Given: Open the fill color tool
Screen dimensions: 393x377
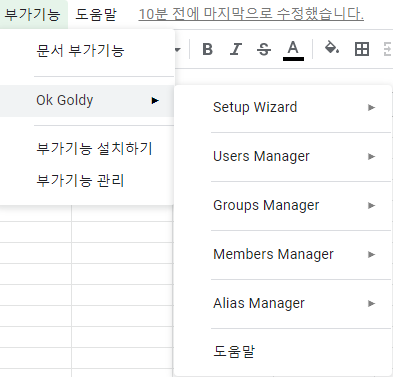Looking at the screenshot, I should [x=332, y=49].
